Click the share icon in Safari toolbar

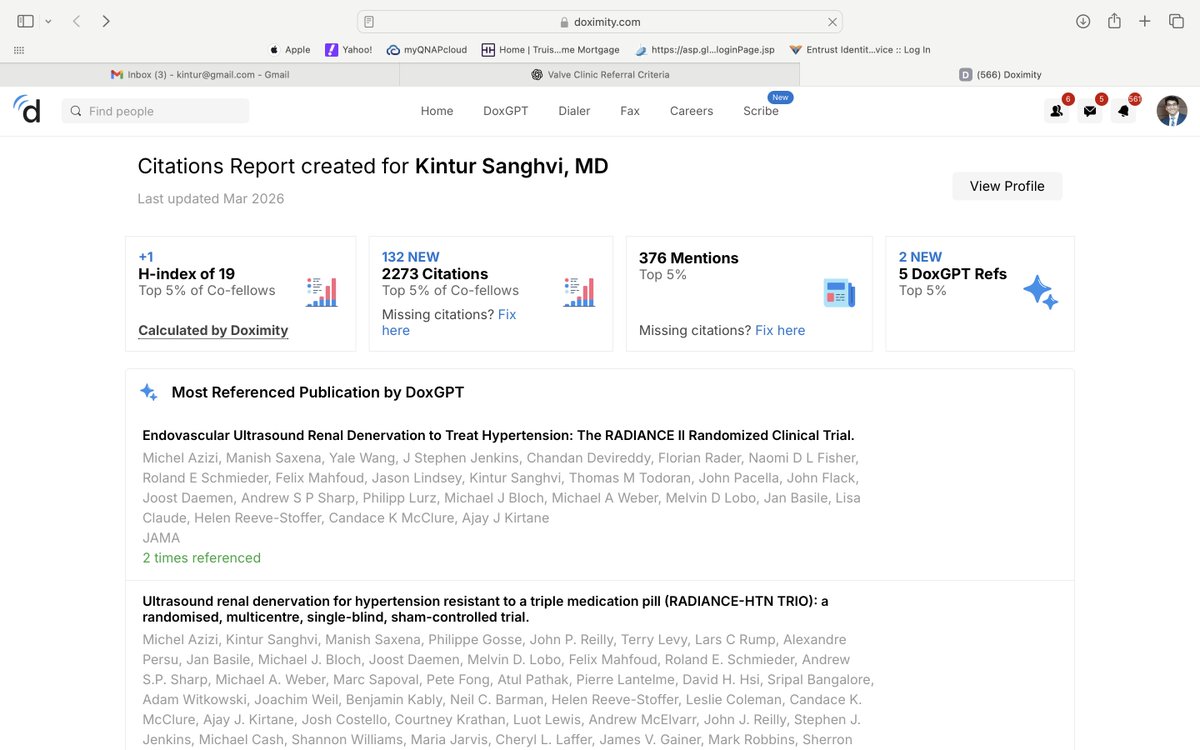pyautogui.click(x=1114, y=20)
